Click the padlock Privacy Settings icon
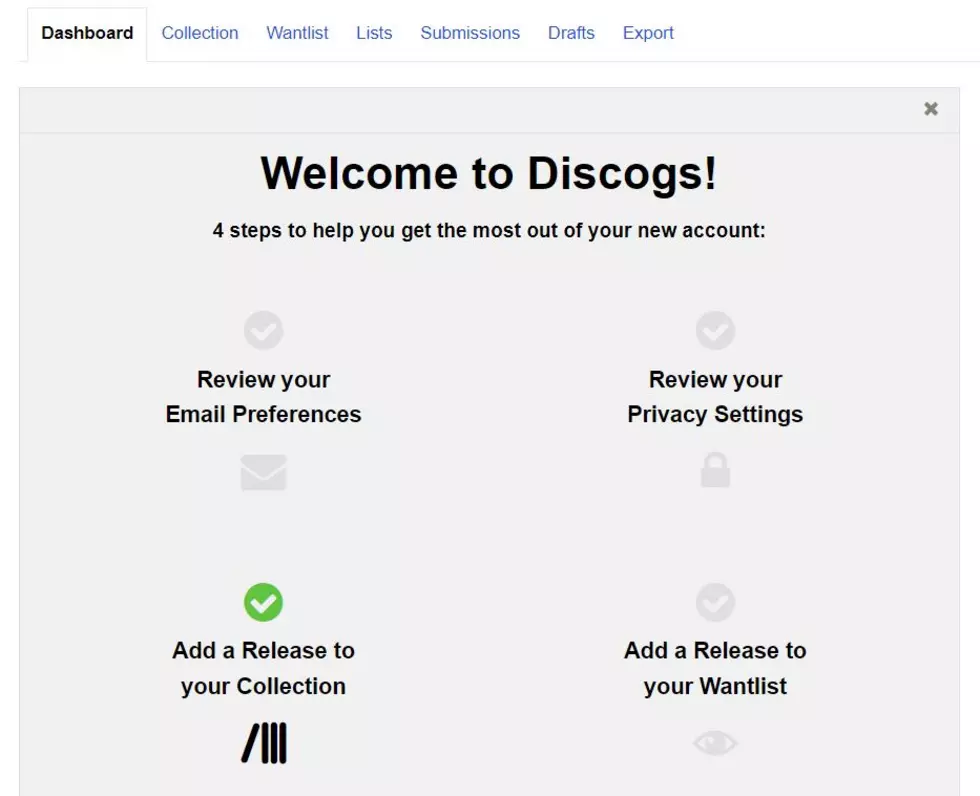 [715, 470]
